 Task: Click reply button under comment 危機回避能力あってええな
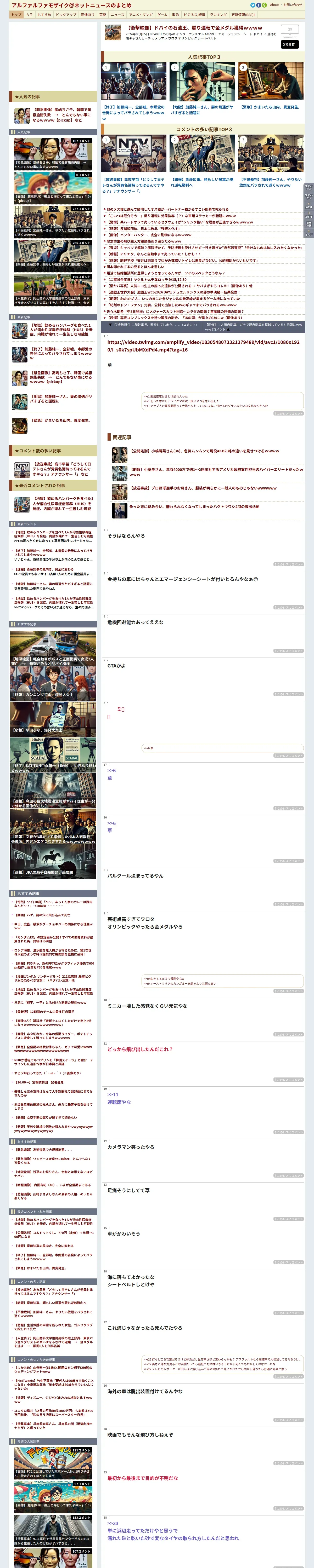[x=288, y=651]
